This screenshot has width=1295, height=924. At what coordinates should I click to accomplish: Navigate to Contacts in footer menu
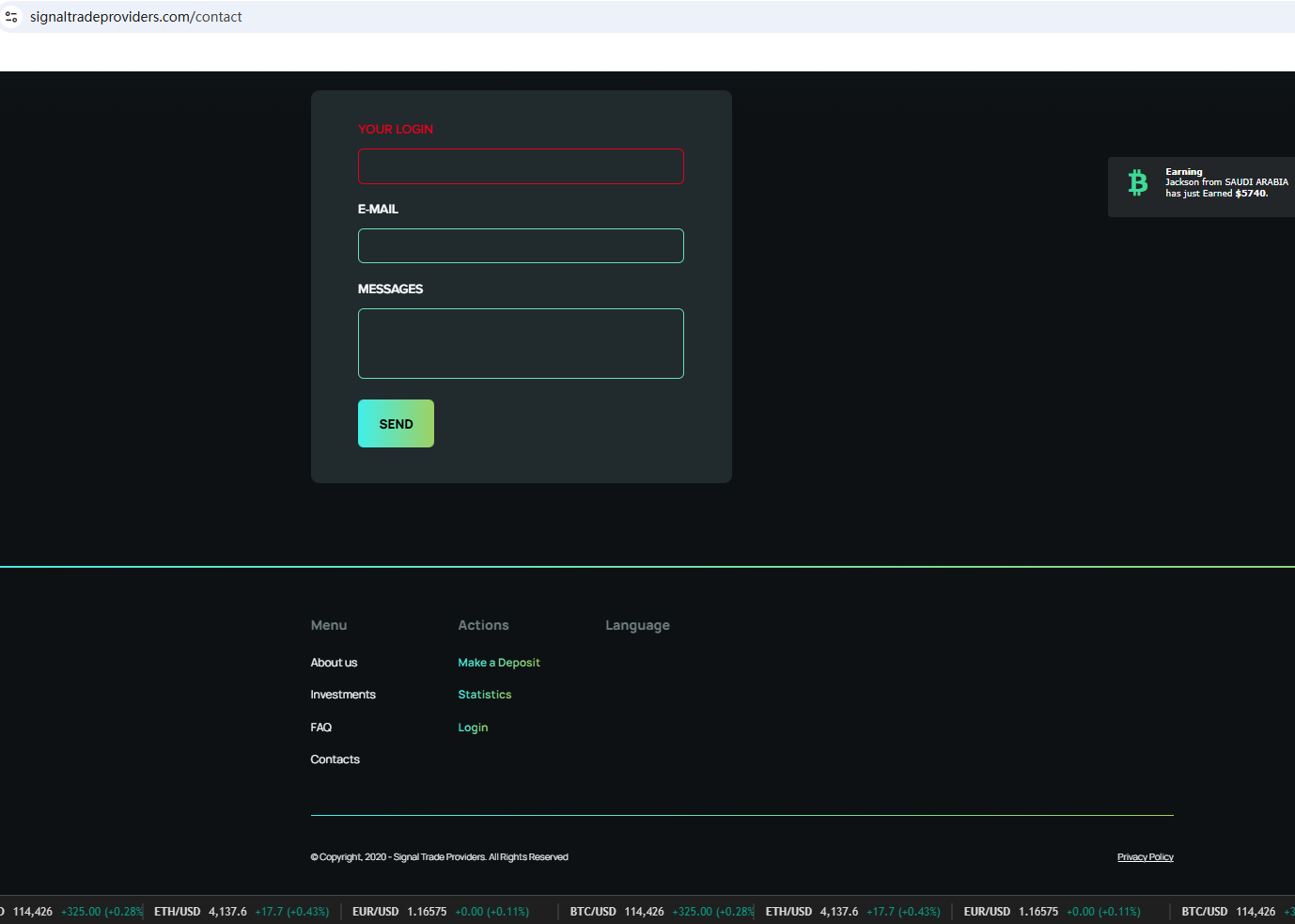[335, 760]
